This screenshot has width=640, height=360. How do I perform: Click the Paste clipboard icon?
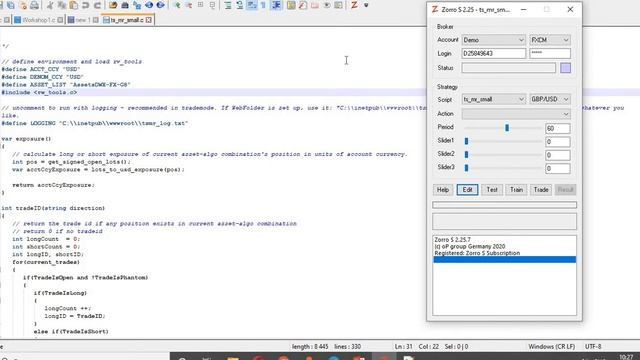74,5
